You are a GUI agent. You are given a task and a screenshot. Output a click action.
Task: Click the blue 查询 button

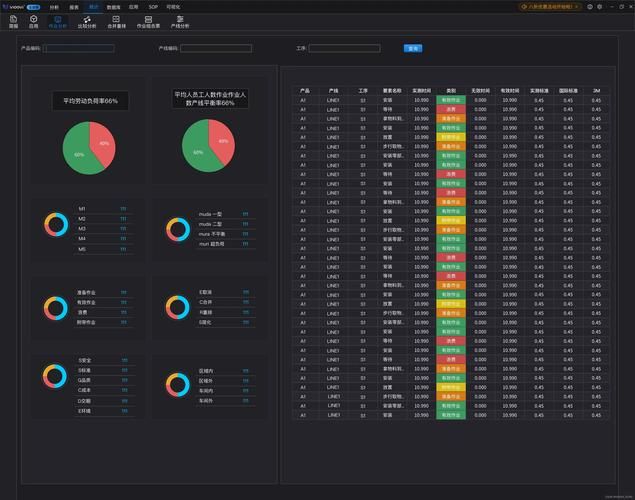412,48
